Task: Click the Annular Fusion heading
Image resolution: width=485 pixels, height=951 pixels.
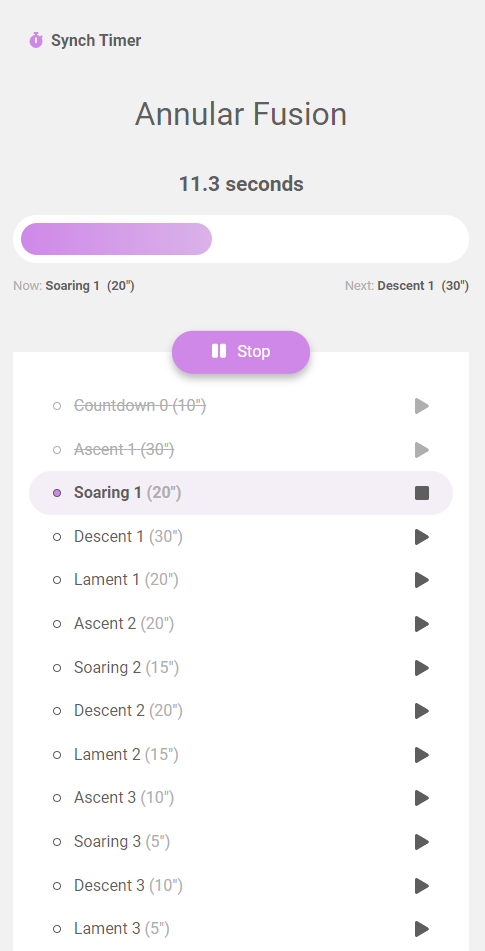Action: [x=241, y=114]
